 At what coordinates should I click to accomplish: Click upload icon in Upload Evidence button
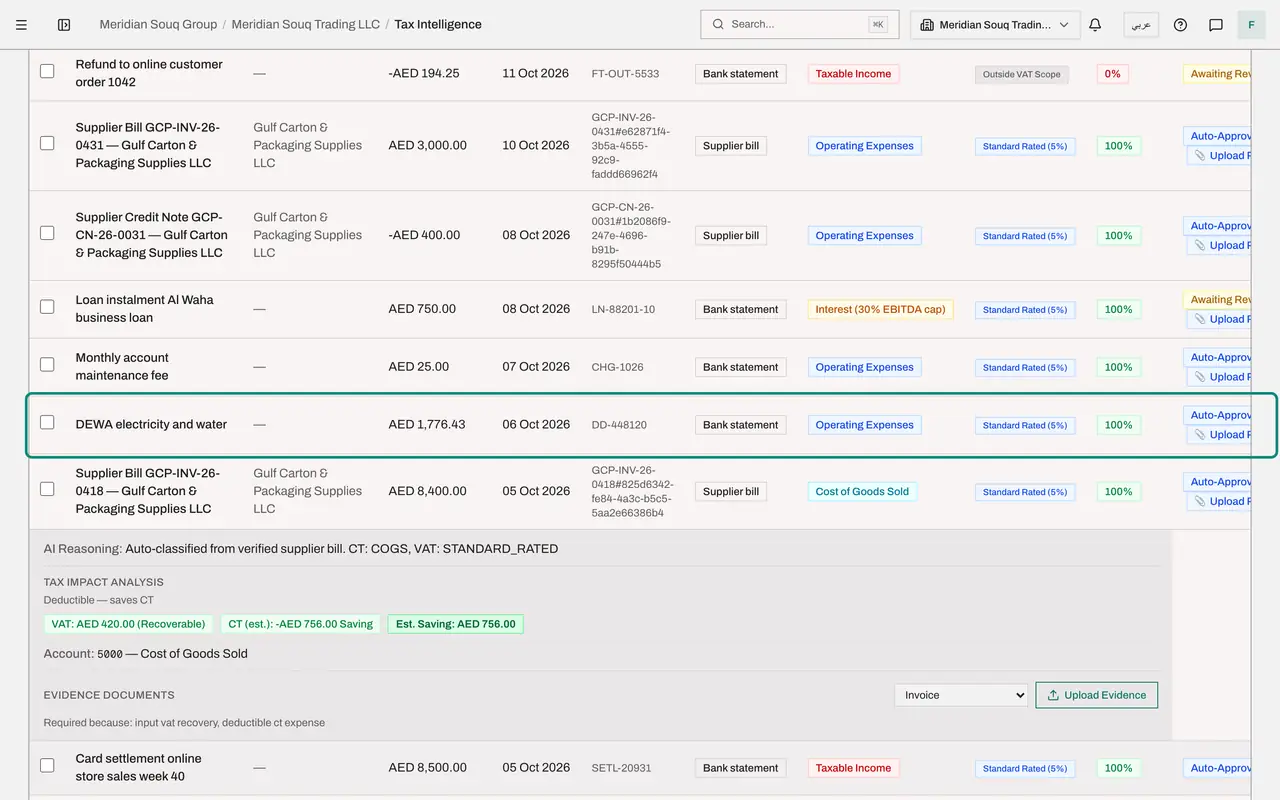tap(1053, 695)
